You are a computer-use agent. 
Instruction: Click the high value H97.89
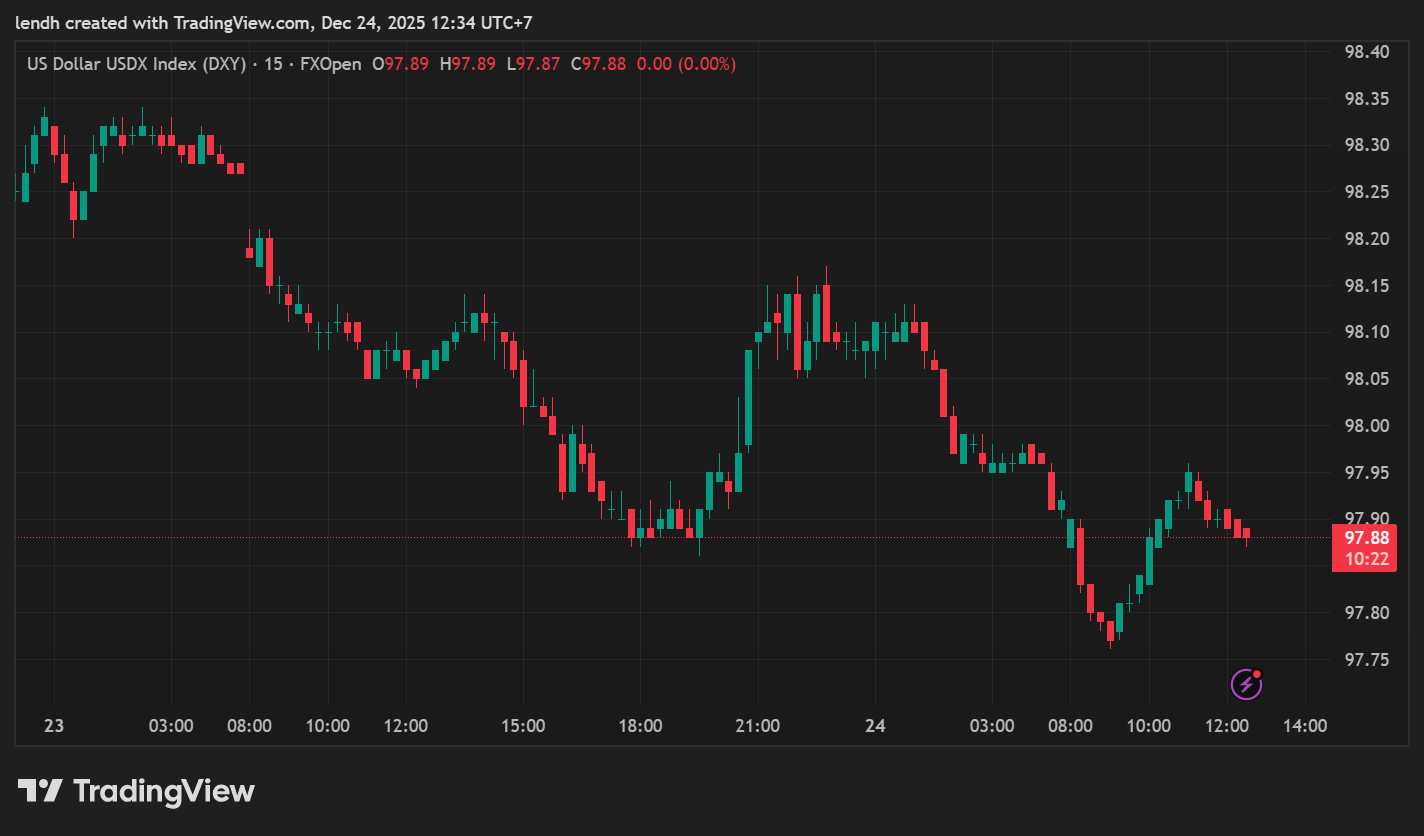coord(473,64)
